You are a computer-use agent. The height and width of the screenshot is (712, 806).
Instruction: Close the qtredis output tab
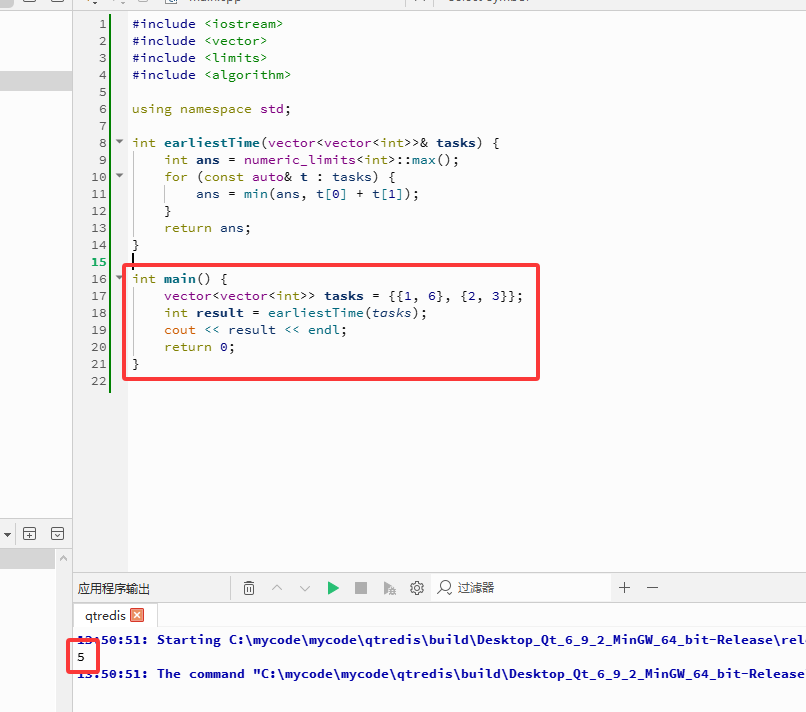click(x=137, y=615)
